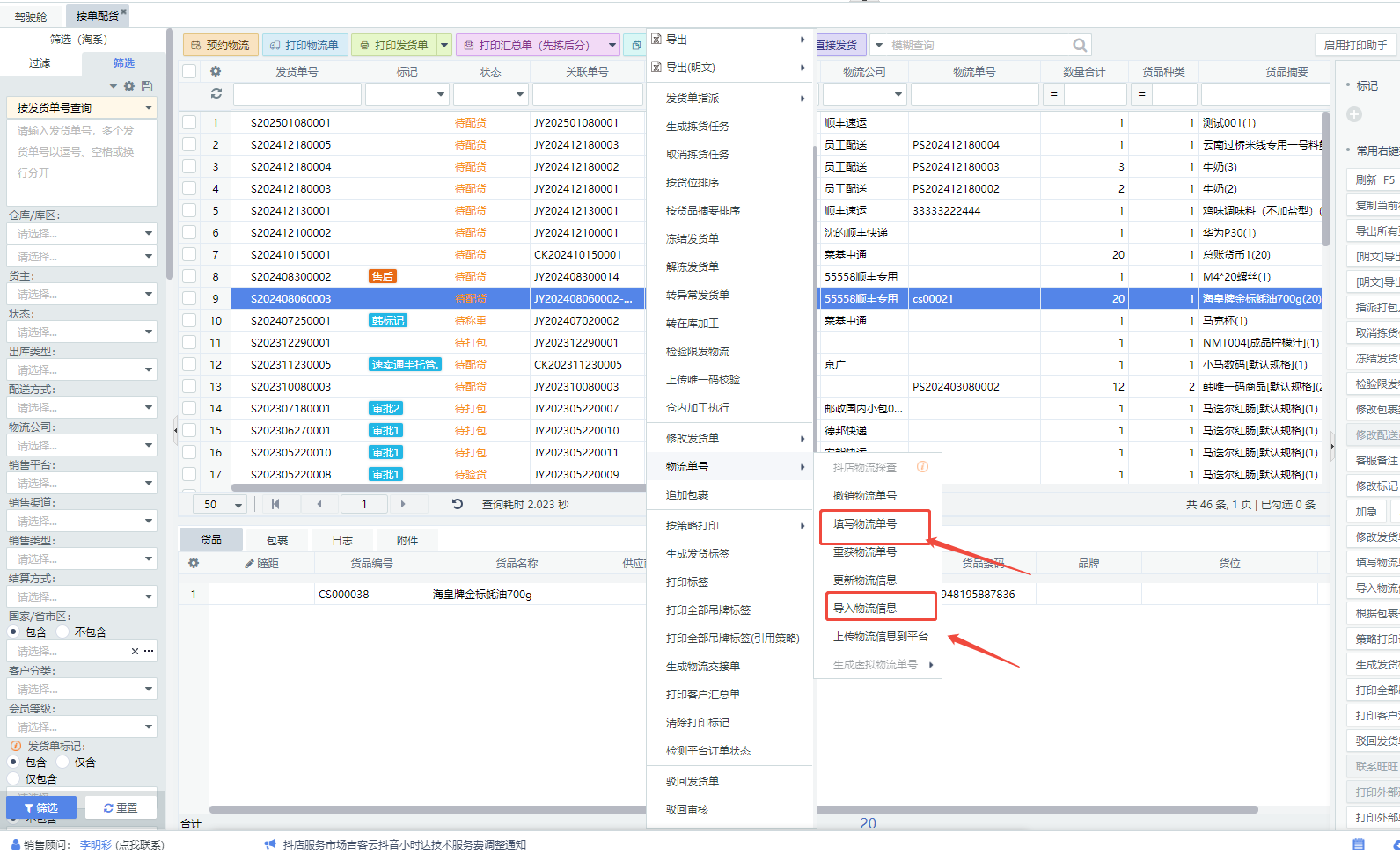The height and width of the screenshot is (854, 1400).
Task: Open the 按发货单号查询 query type dropdown
Action: pyautogui.click(x=81, y=107)
